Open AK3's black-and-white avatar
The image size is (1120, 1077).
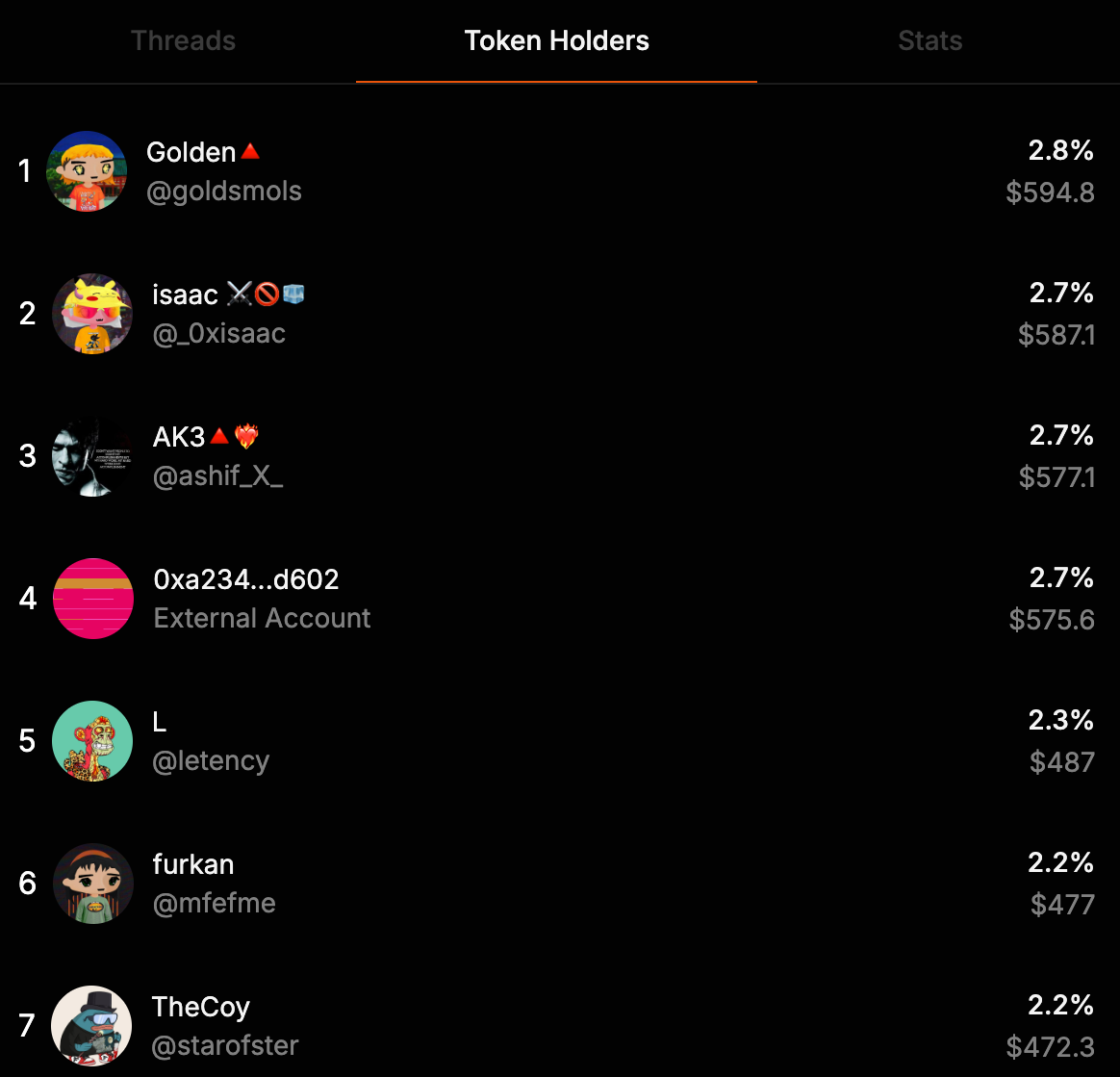(92, 456)
